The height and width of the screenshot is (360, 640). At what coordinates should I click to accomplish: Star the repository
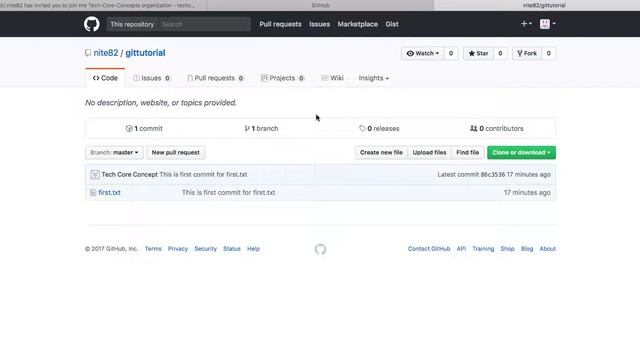coord(478,53)
